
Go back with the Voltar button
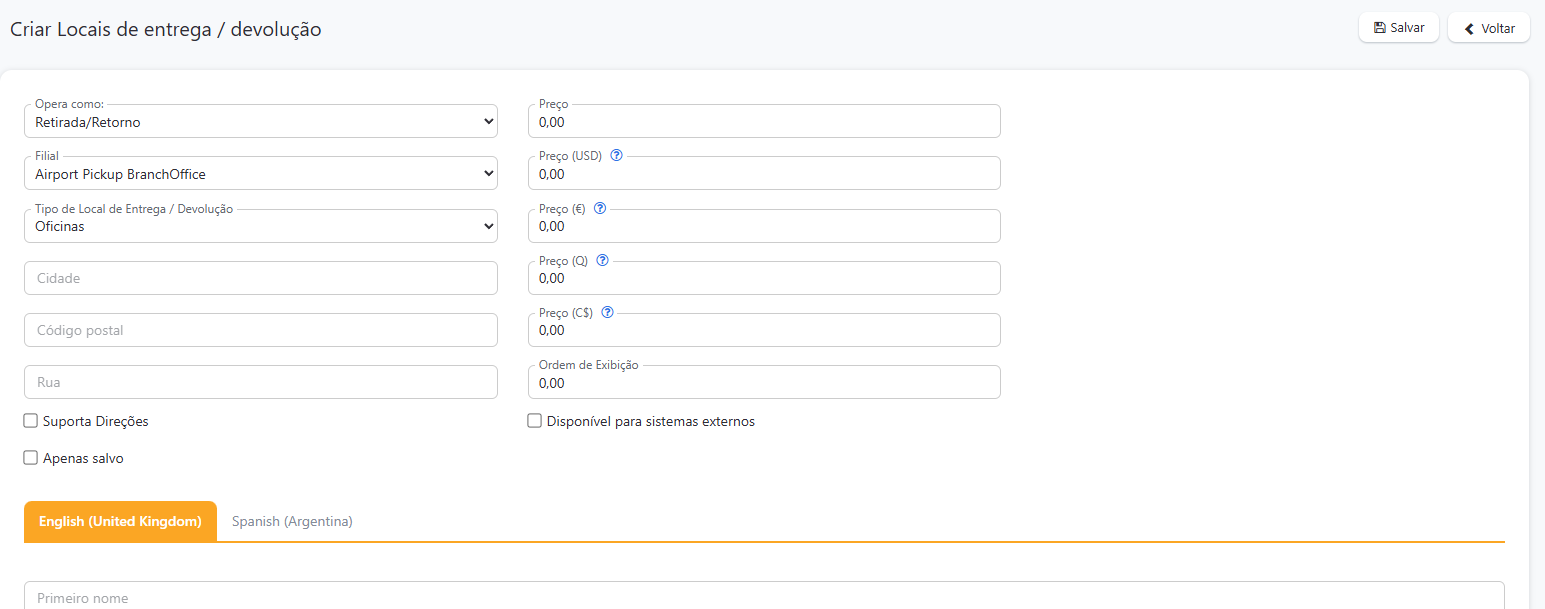[1488, 28]
